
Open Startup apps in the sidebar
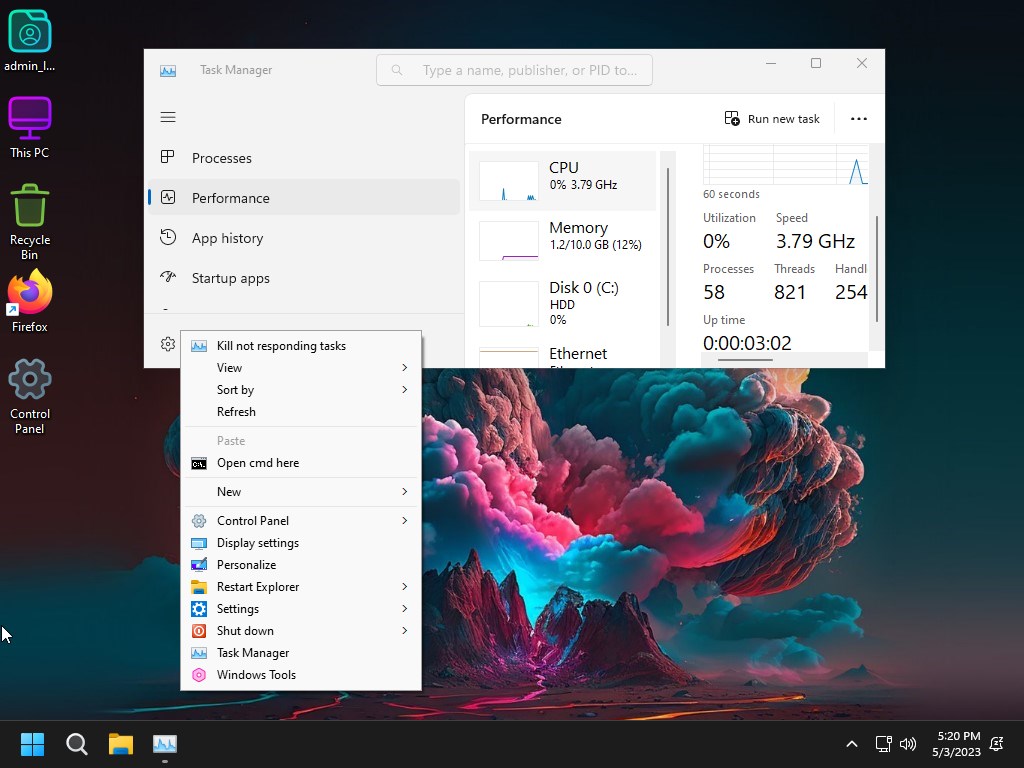[230, 278]
